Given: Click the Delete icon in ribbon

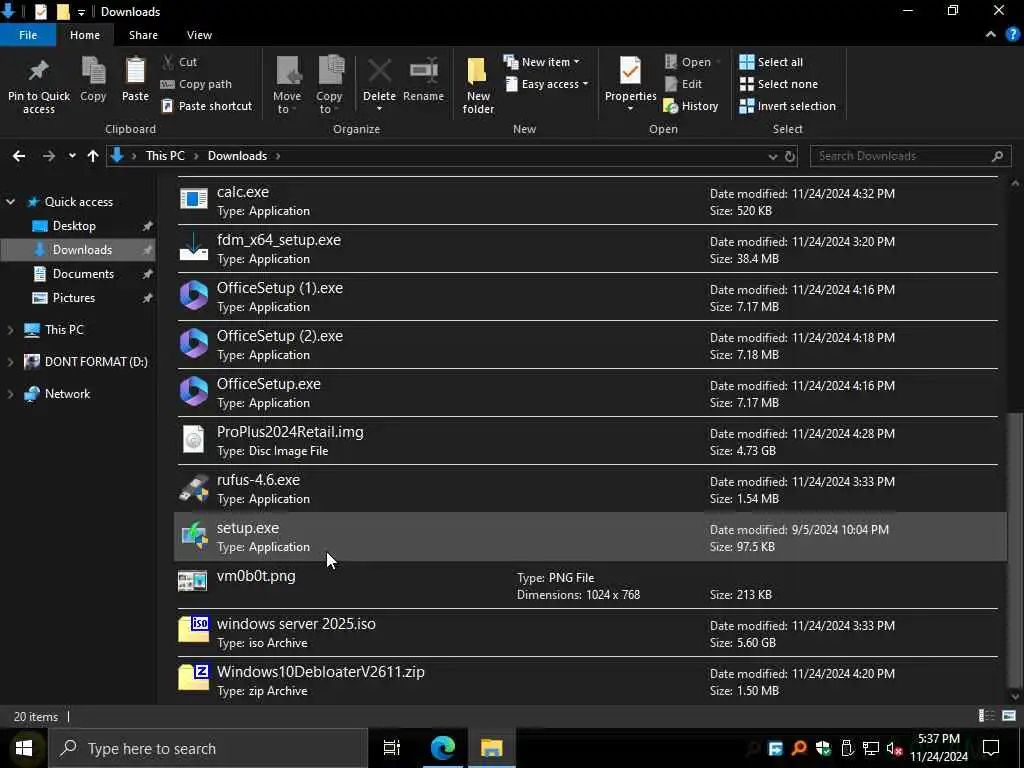Looking at the screenshot, I should coord(379,71).
